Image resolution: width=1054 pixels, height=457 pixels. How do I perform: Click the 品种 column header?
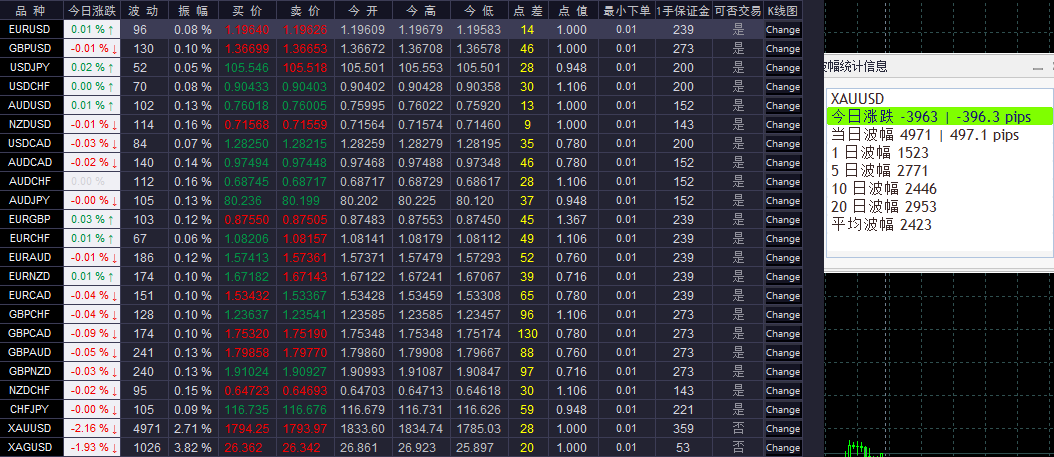[x=31, y=10]
